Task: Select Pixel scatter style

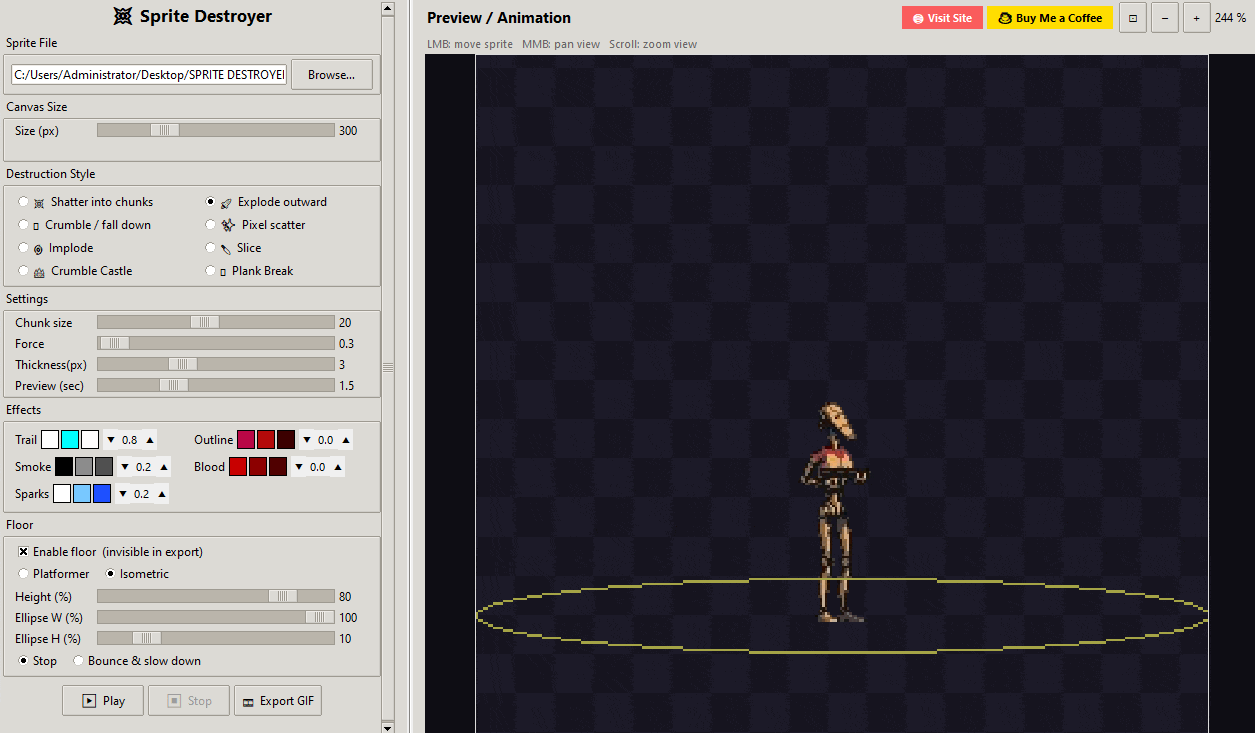Action: tap(211, 225)
